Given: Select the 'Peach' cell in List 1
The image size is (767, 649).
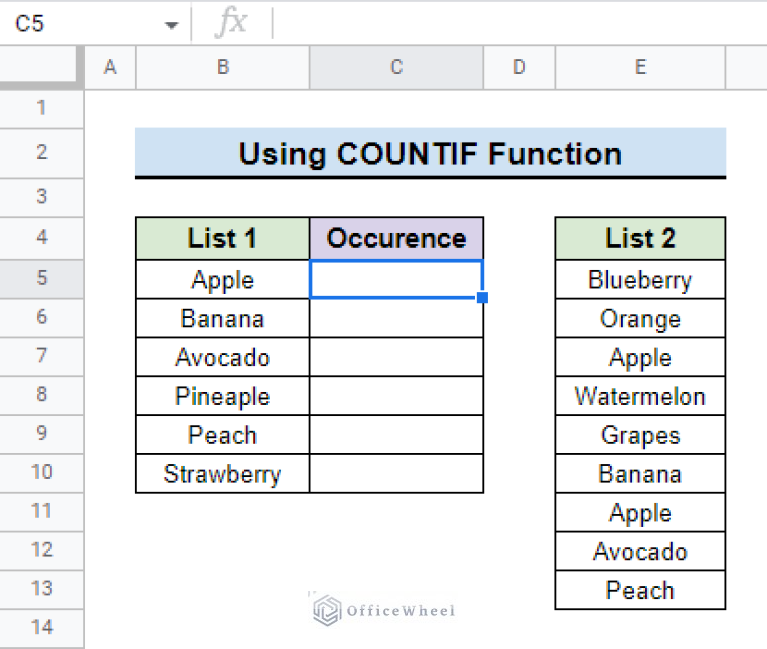Looking at the screenshot, I should coord(223,435).
